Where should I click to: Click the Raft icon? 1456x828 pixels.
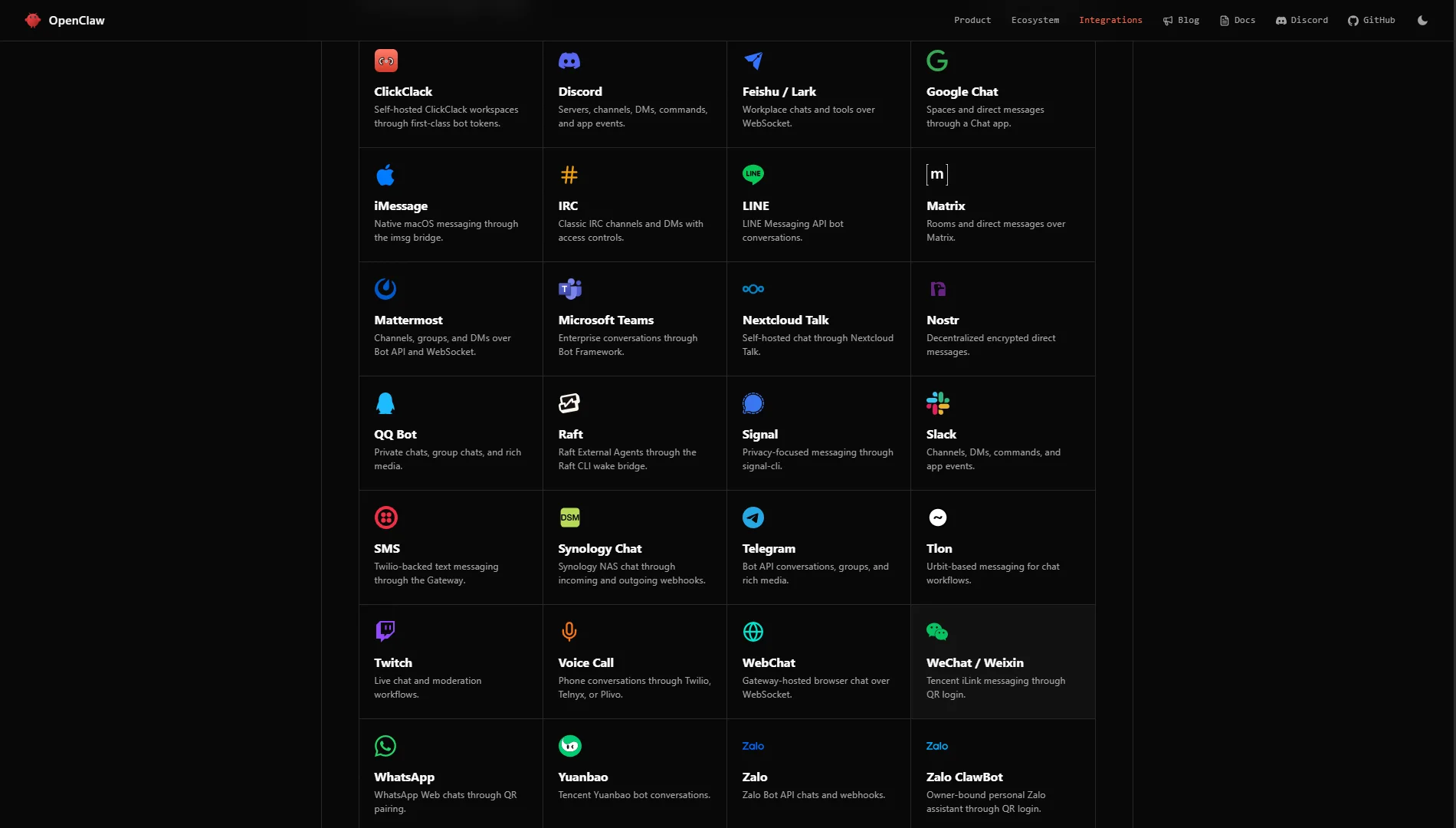pyautogui.click(x=569, y=403)
